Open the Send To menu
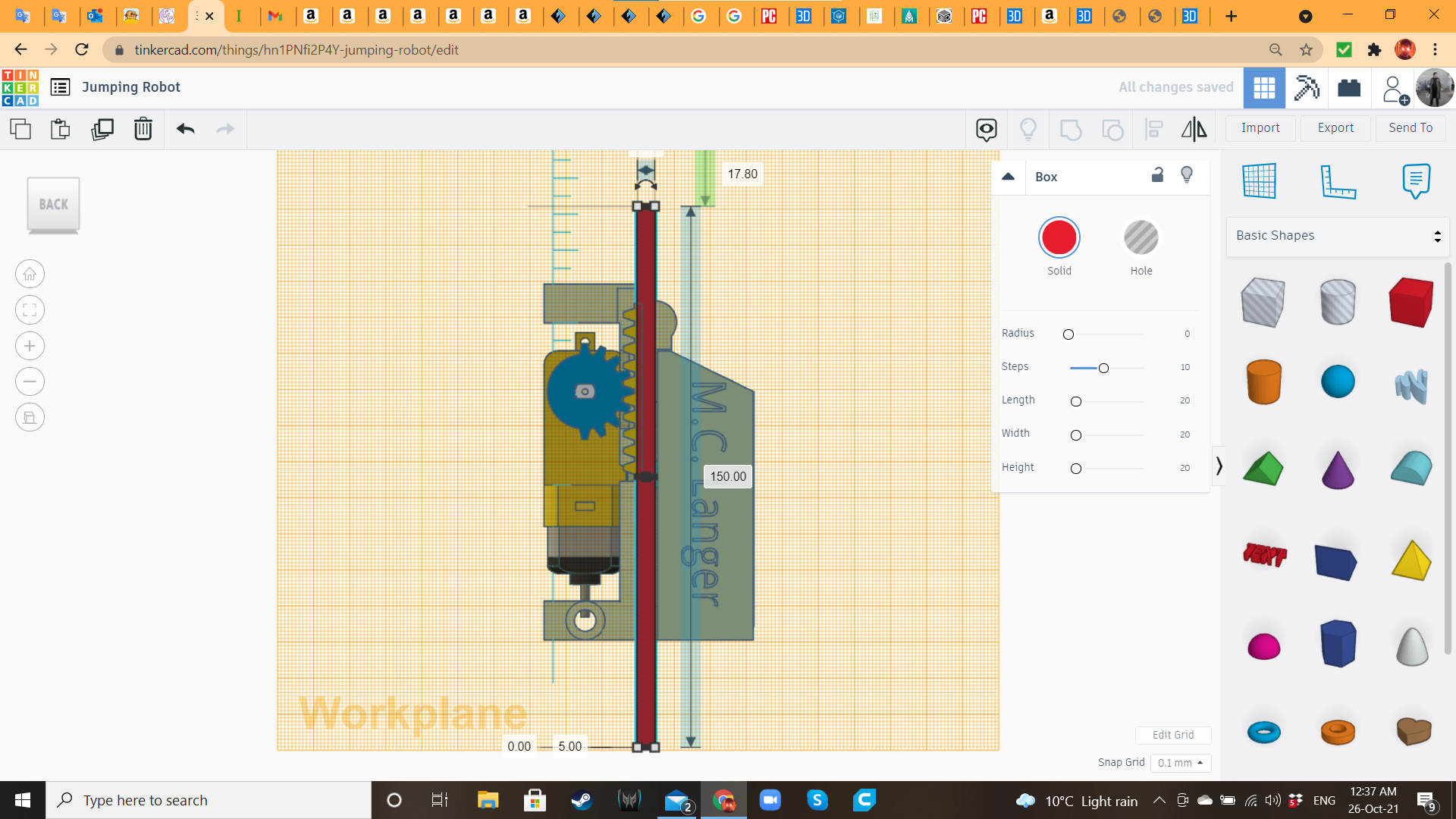Viewport: 1456px width, 819px height. click(1410, 128)
